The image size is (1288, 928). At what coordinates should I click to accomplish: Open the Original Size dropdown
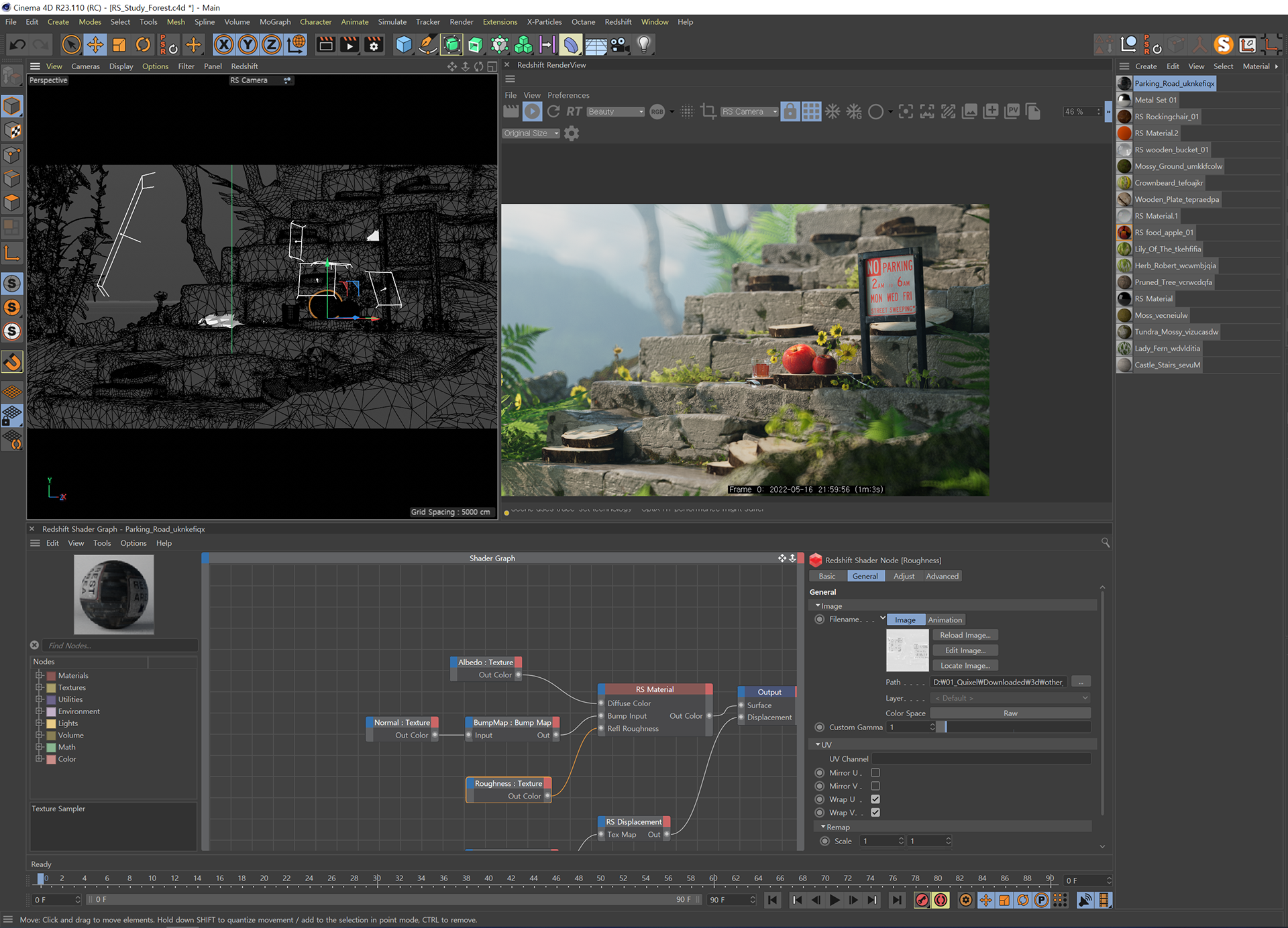[x=531, y=133]
